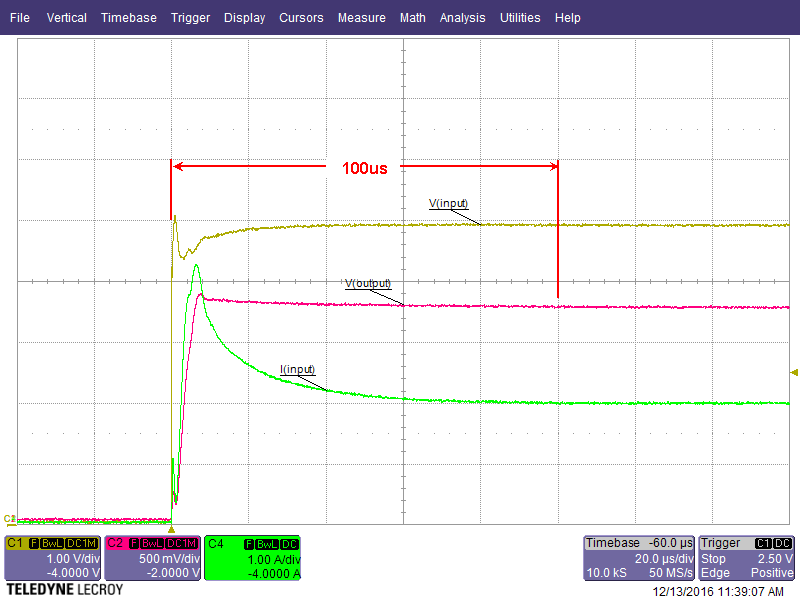Open the C4 channel descriptor box
Screen dimensions: 800x600
coord(253,558)
